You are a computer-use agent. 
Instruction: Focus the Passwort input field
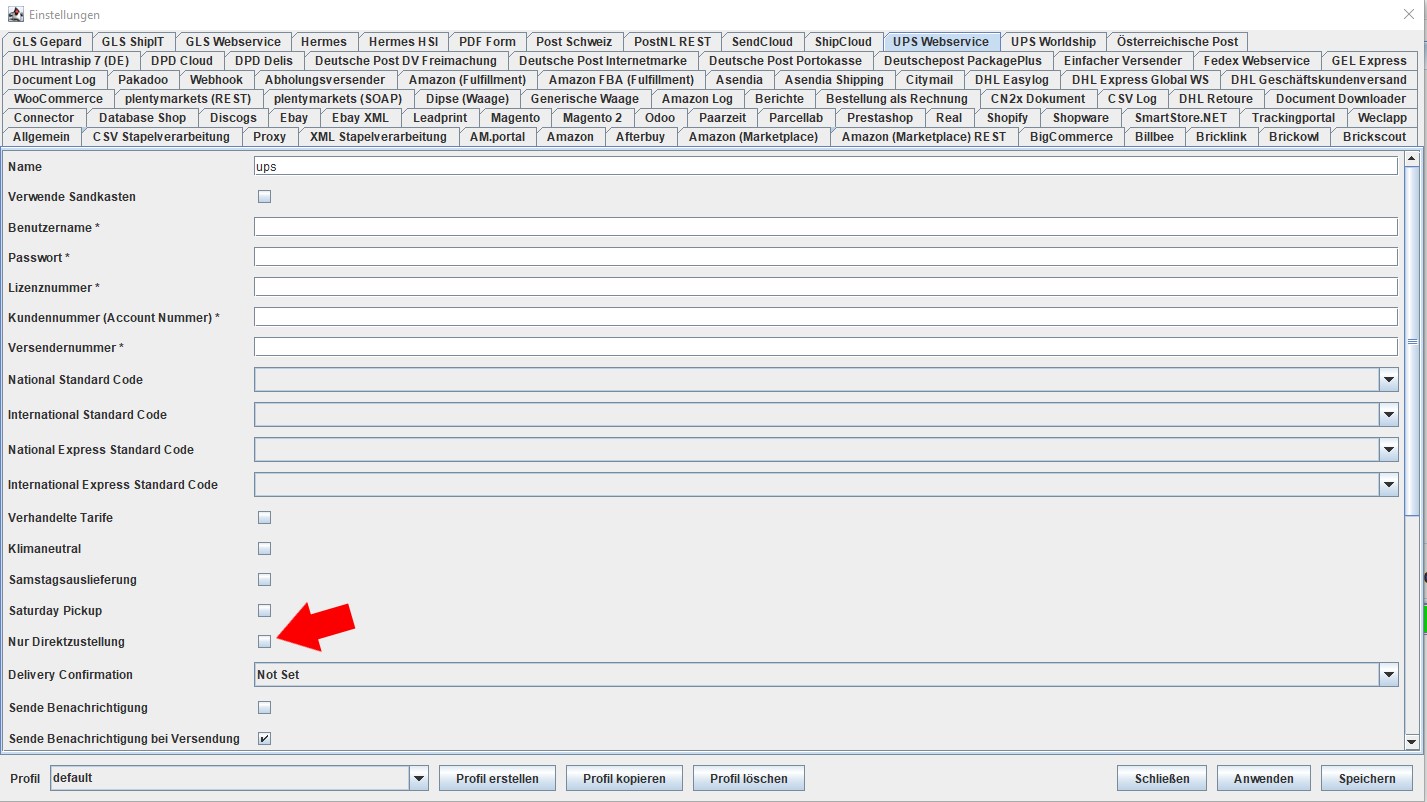point(826,257)
